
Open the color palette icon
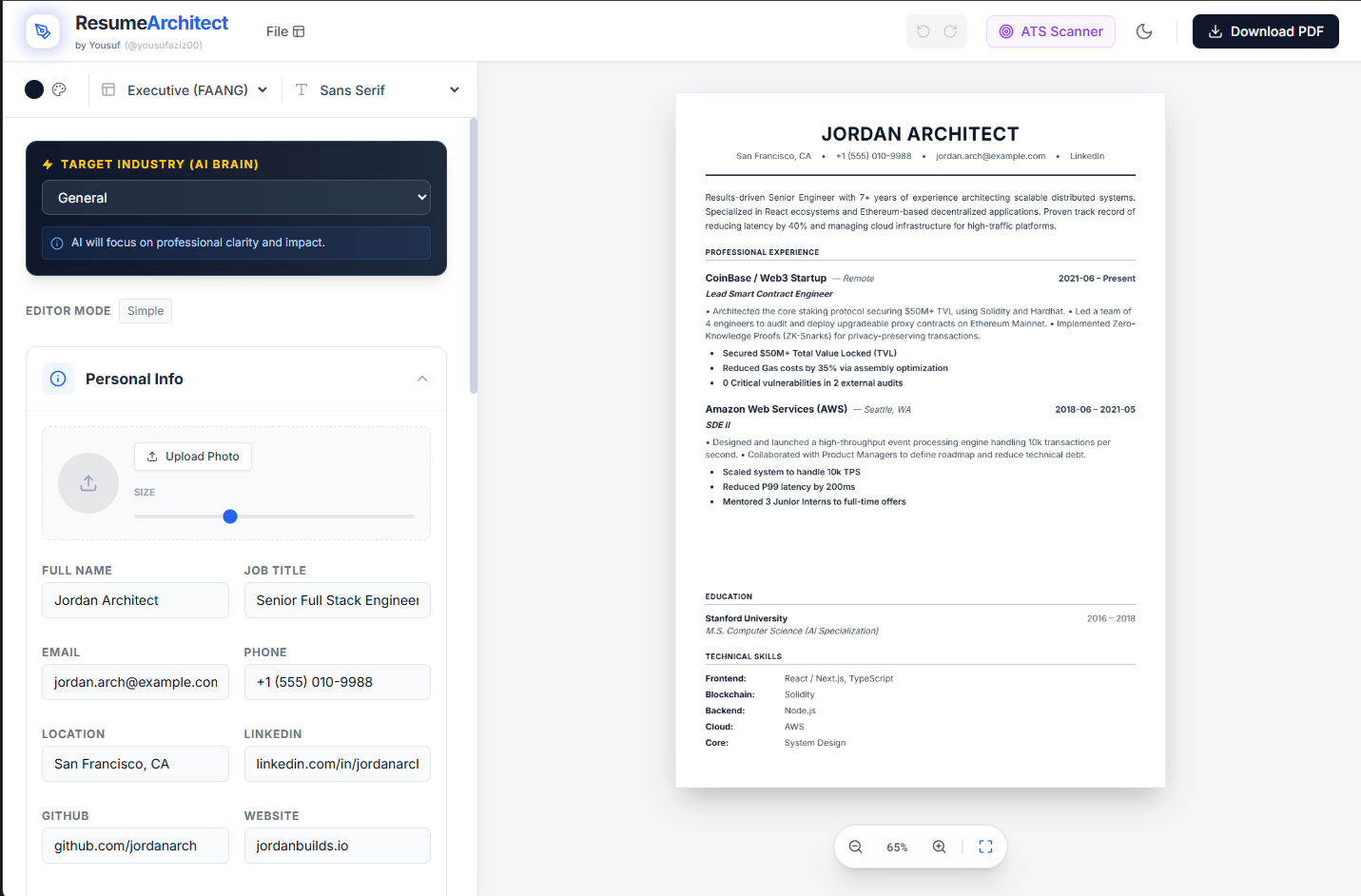click(x=59, y=89)
